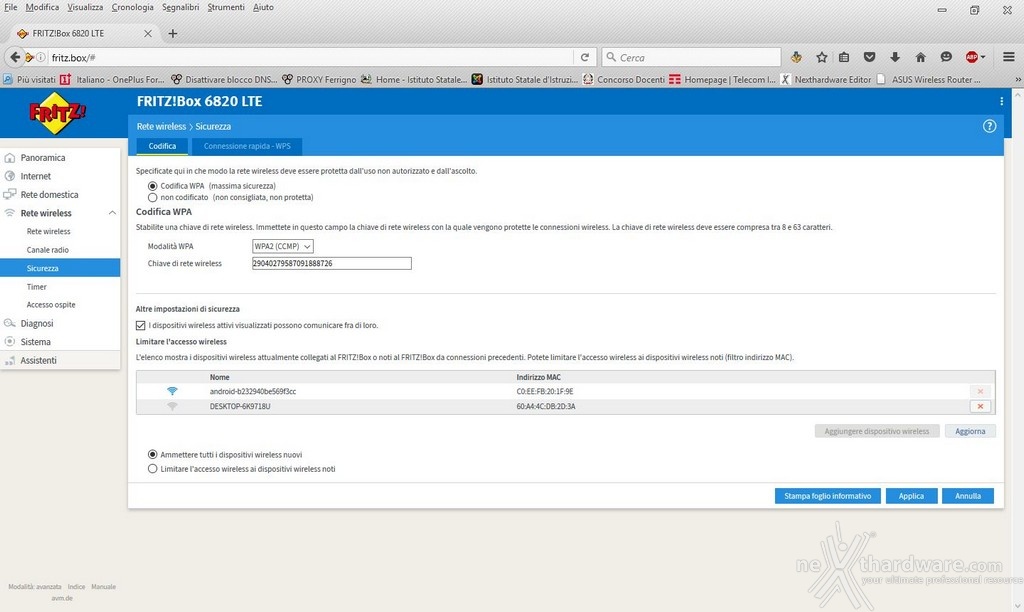Open Modalità WPA dropdown
Image resolution: width=1024 pixels, height=612 pixels.
pyautogui.click(x=283, y=246)
